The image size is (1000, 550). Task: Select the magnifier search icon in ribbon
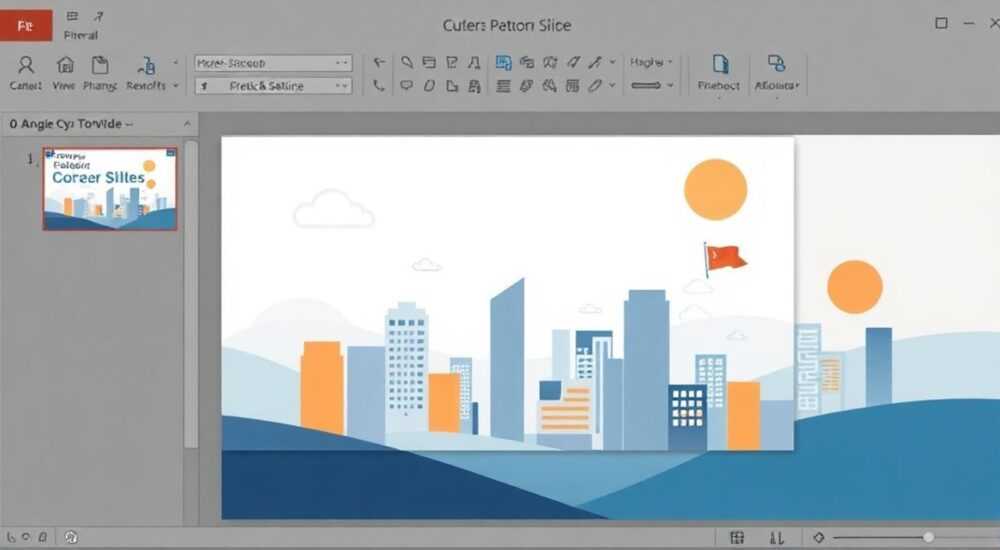coord(407,63)
